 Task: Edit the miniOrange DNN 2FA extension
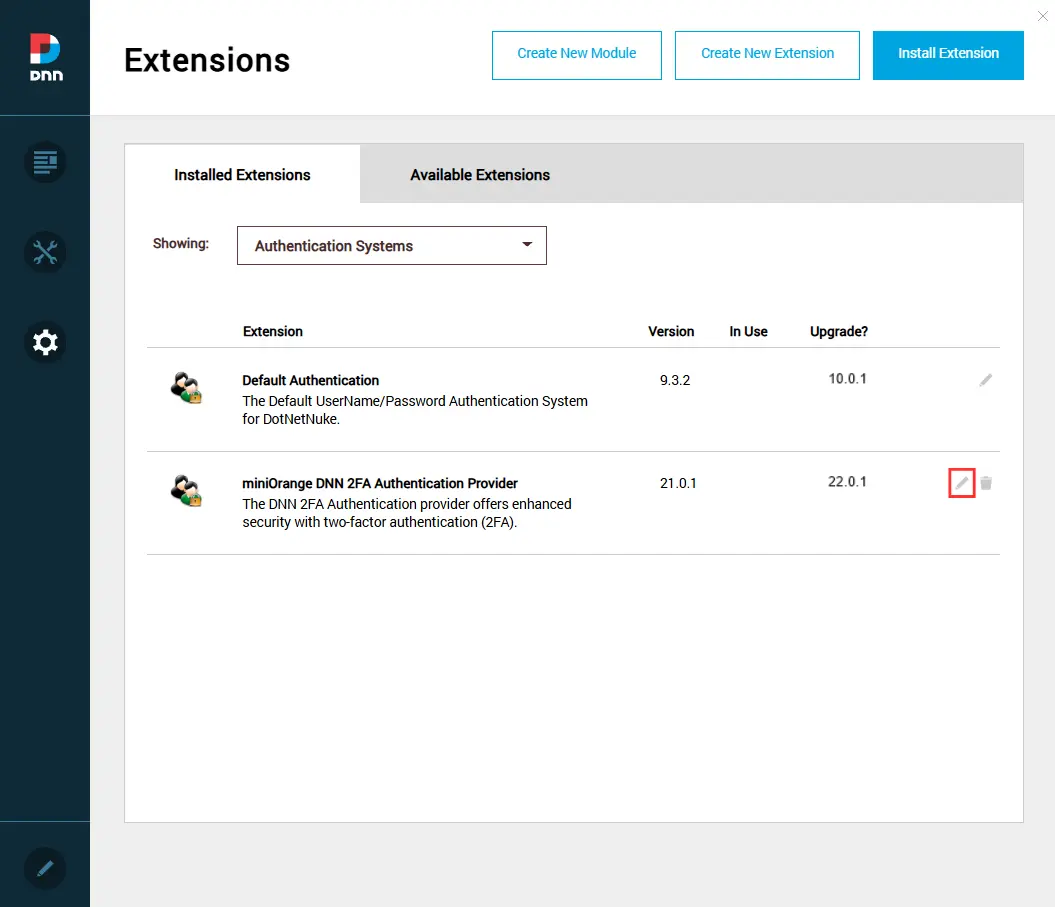[x=961, y=483]
